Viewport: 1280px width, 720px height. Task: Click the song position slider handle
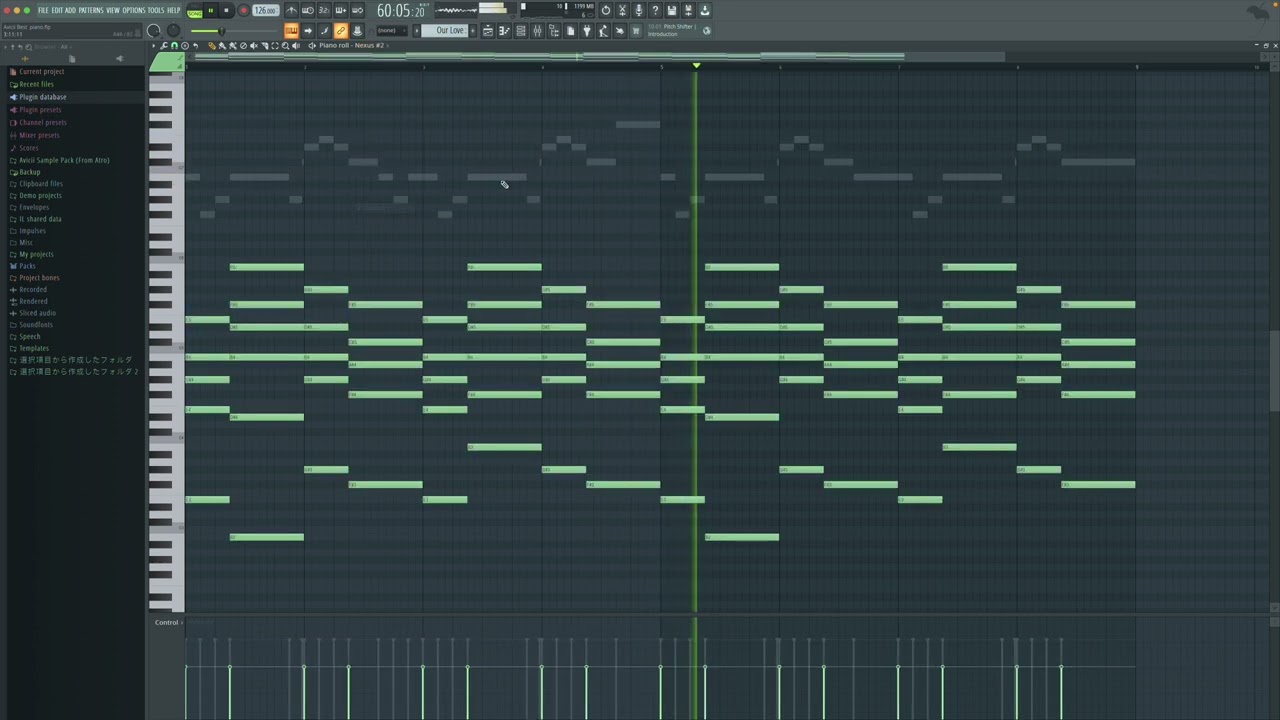point(221,31)
